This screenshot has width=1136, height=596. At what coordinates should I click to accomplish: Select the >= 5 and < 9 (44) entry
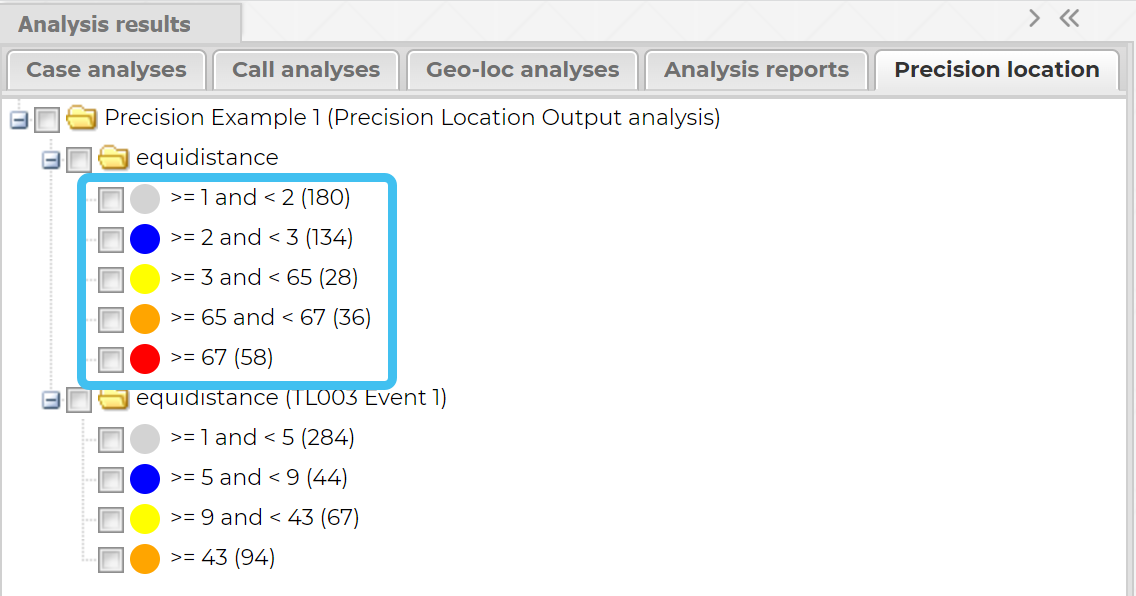coord(258,478)
